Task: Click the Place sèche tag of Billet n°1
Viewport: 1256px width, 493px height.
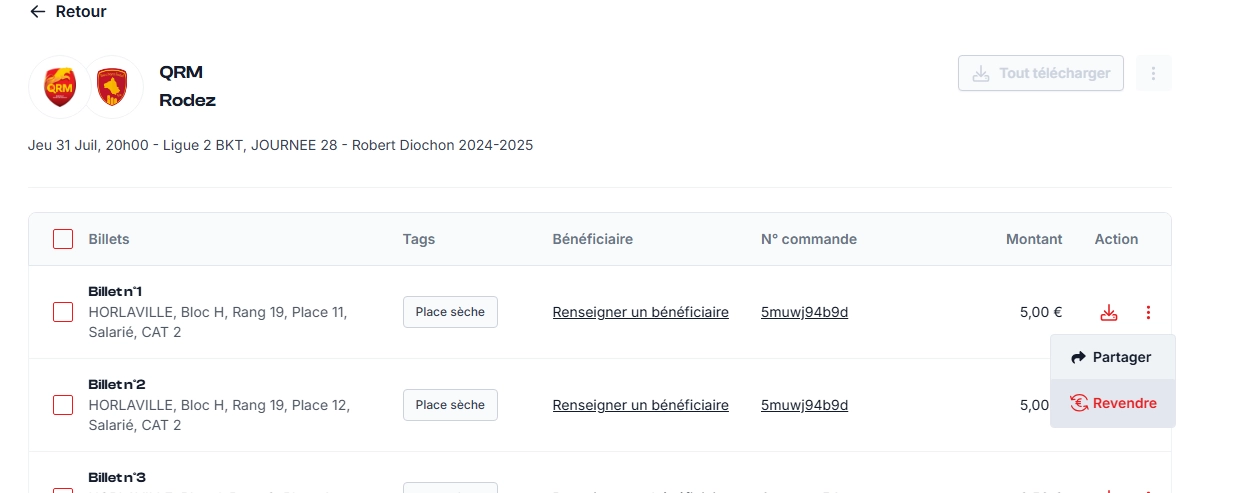Action: tap(450, 312)
